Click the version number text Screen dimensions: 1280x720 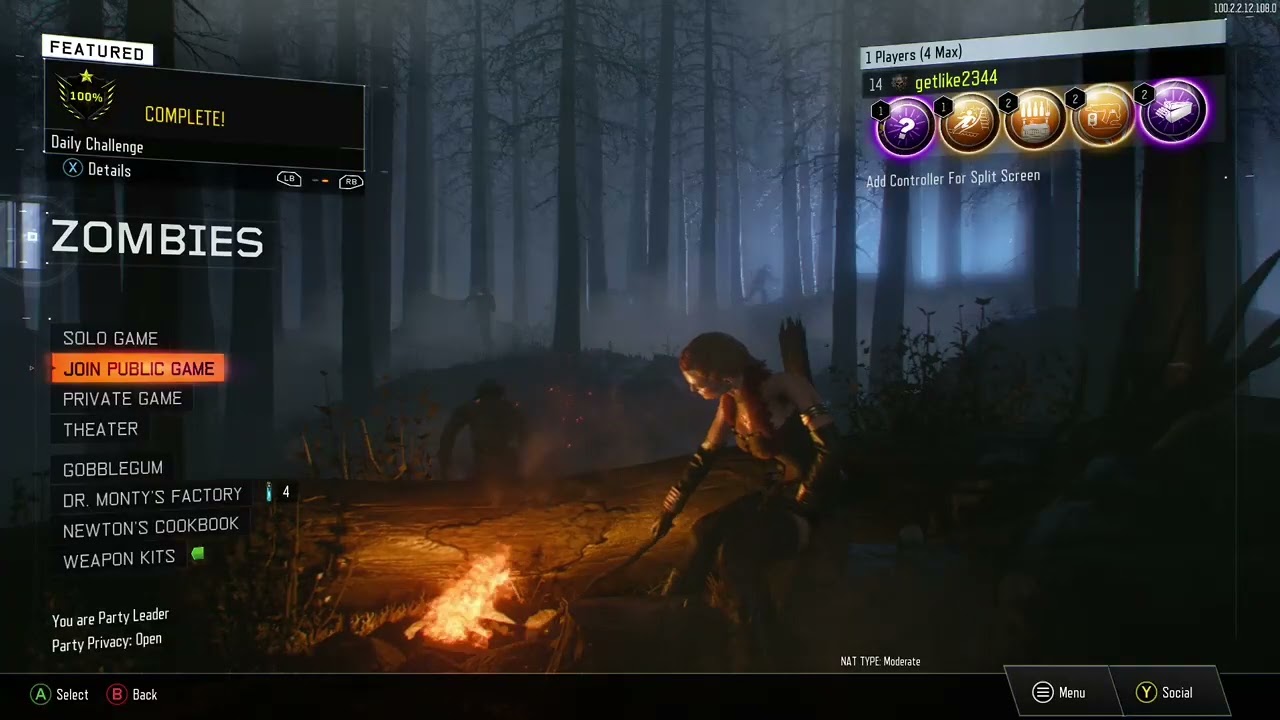(1245, 8)
